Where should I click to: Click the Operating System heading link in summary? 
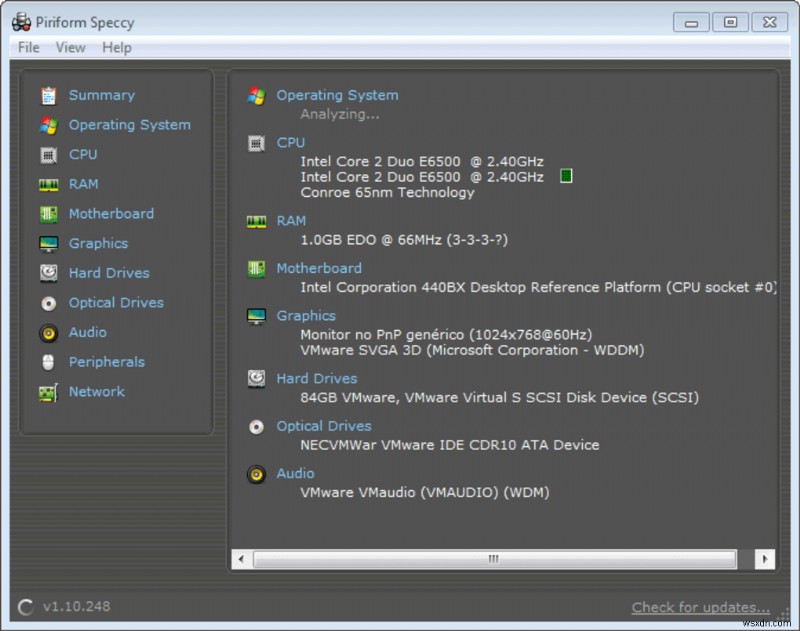(337, 95)
